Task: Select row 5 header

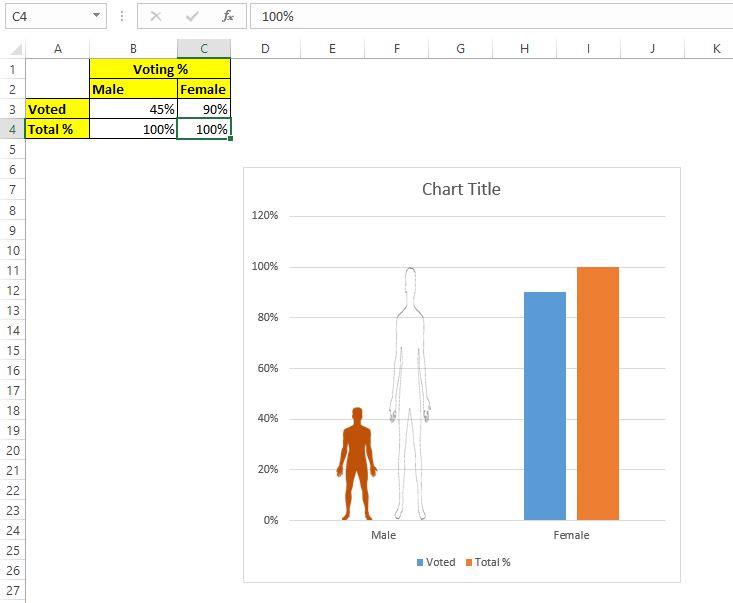Action: [x=13, y=150]
